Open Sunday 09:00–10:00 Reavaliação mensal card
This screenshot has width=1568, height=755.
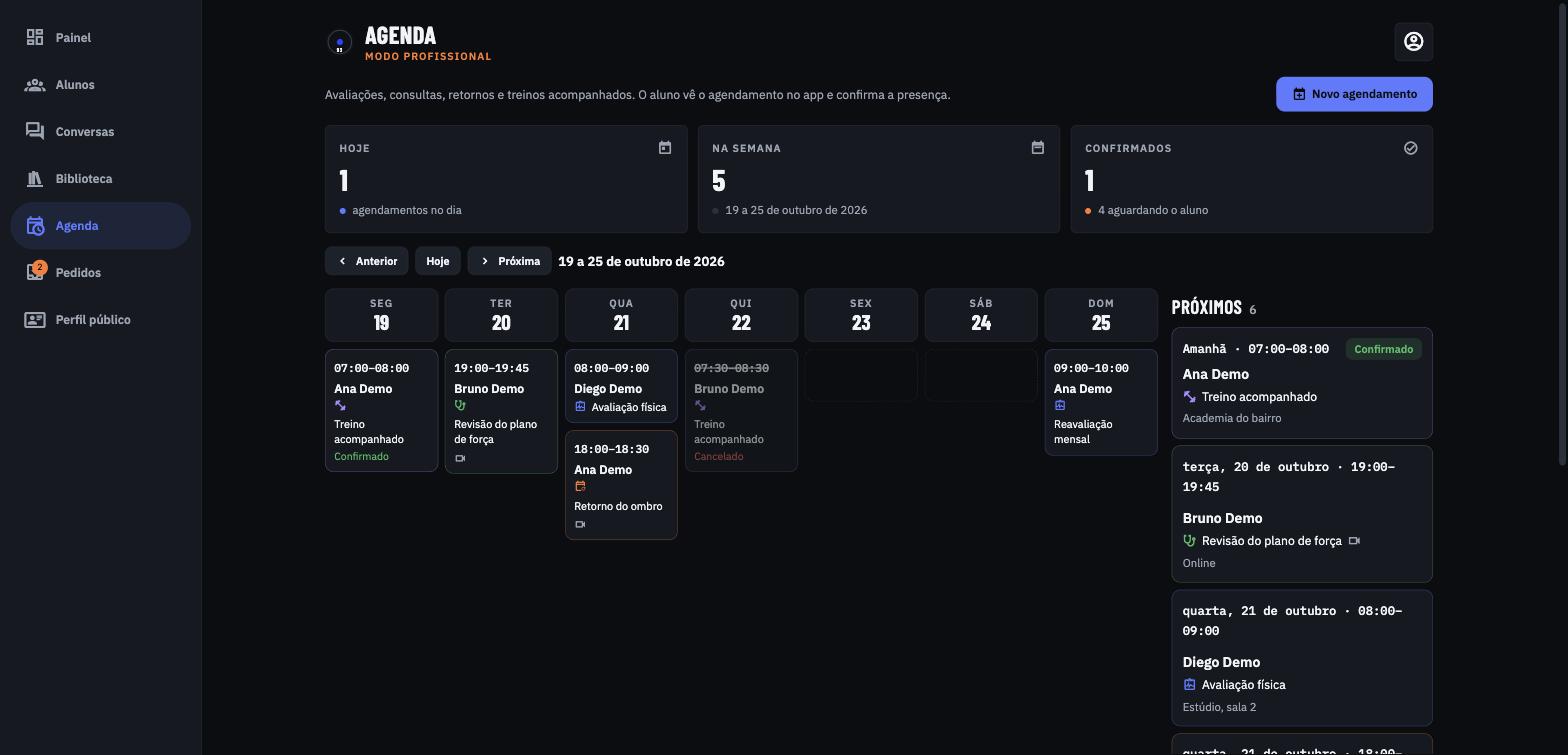pos(1101,403)
